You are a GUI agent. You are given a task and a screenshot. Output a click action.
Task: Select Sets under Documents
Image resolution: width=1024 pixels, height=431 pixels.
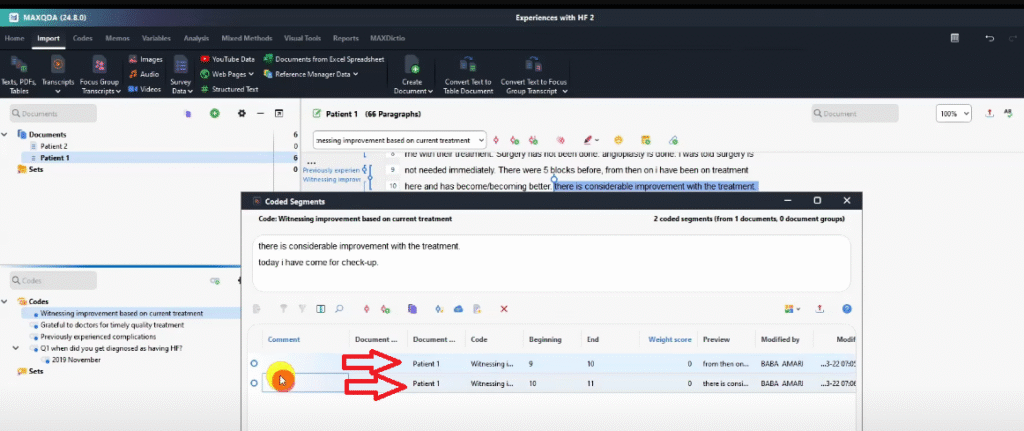click(37, 170)
